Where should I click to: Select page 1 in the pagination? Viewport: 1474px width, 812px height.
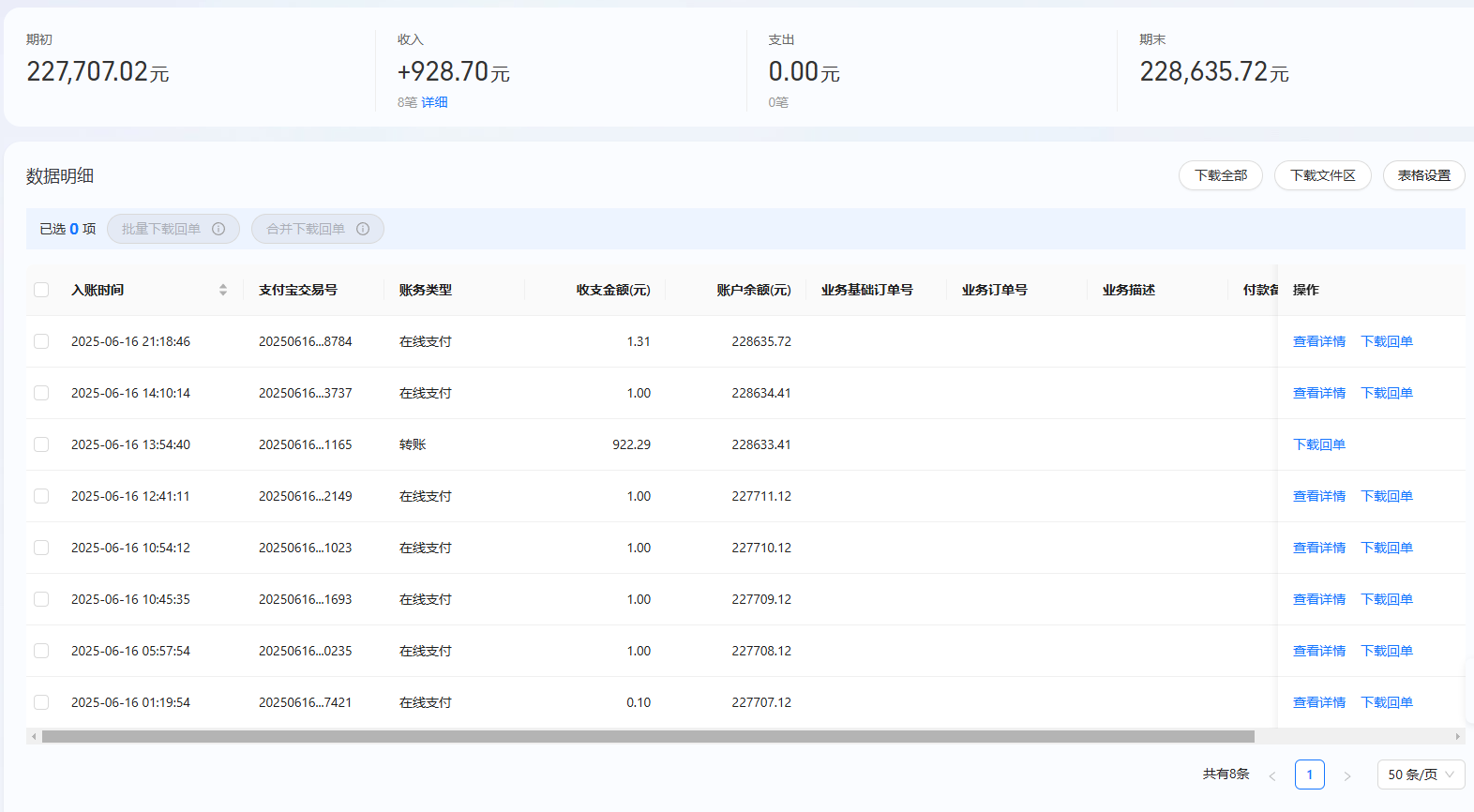coord(1310,774)
